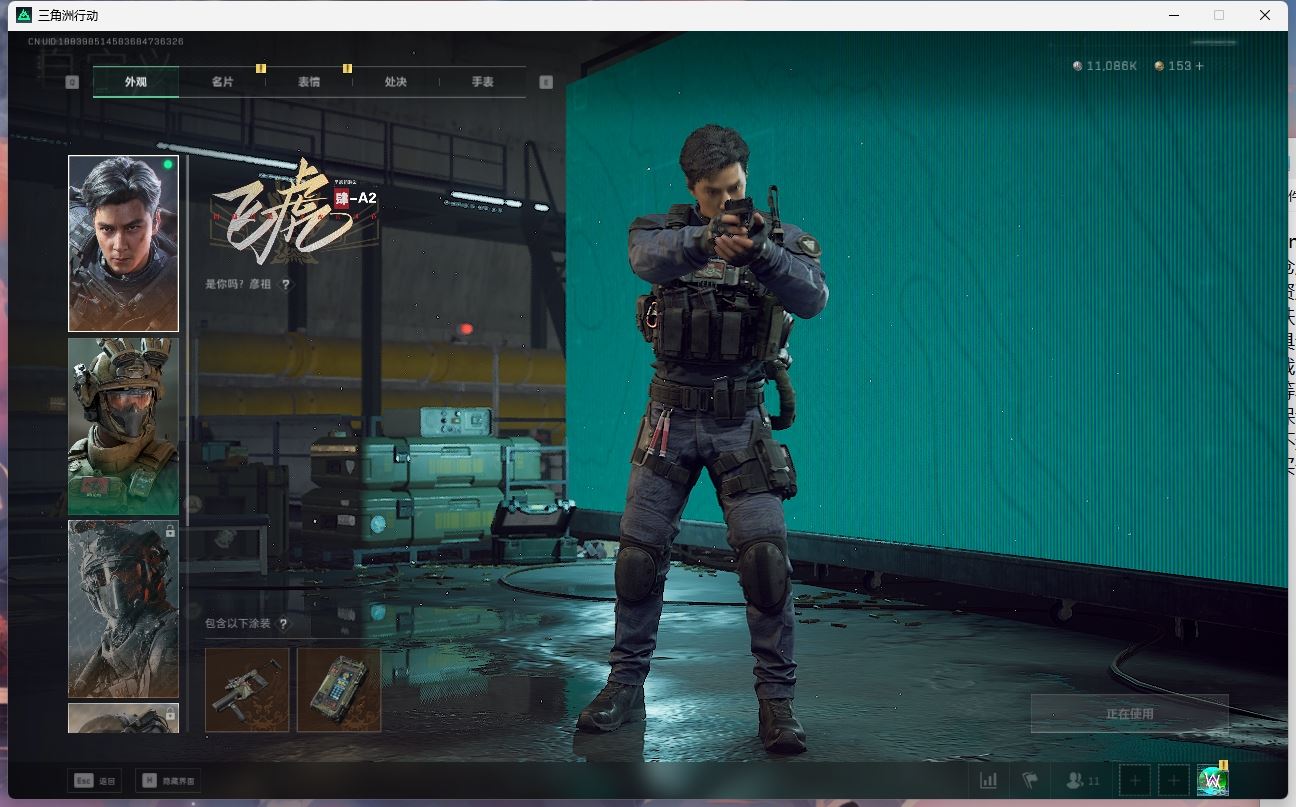
Task: Click the help icon beside 是你吗？彦祖
Action: tap(286, 284)
